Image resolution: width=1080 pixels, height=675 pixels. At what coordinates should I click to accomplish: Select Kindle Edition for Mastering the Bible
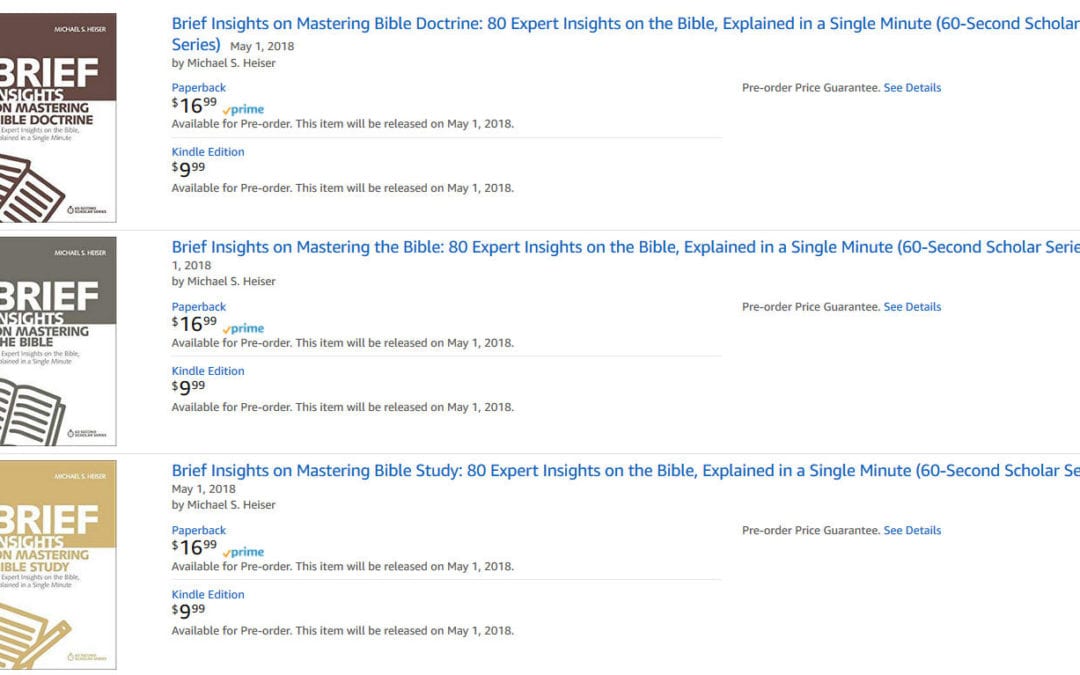click(x=208, y=371)
